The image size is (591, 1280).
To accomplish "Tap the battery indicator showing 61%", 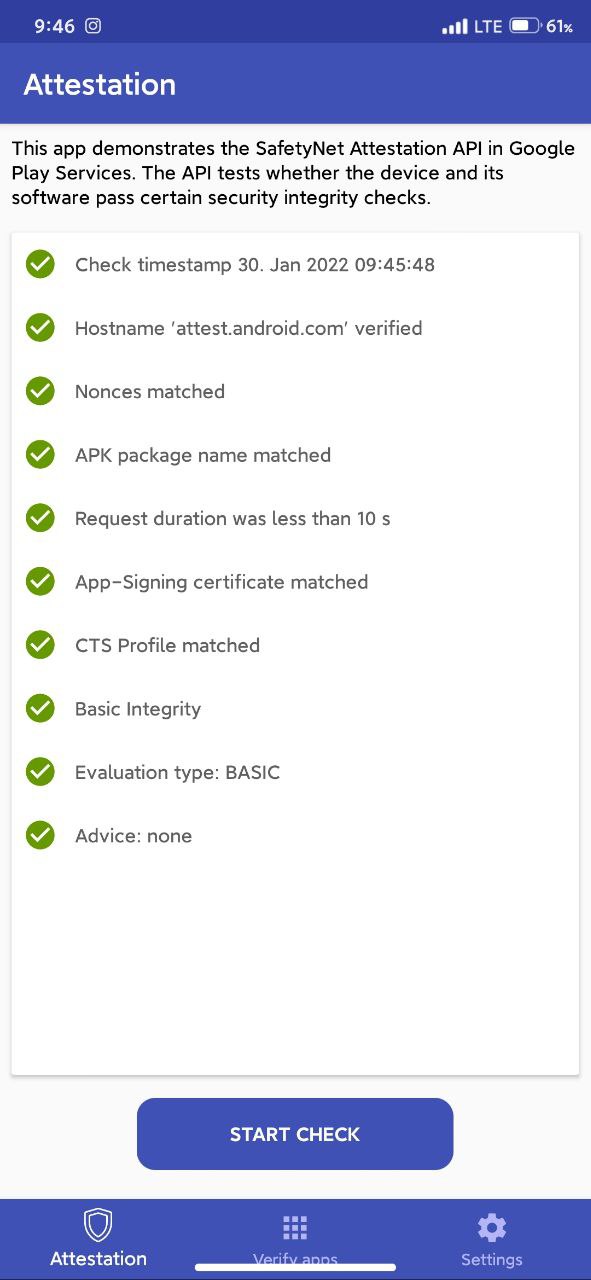I will pos(524,26).
